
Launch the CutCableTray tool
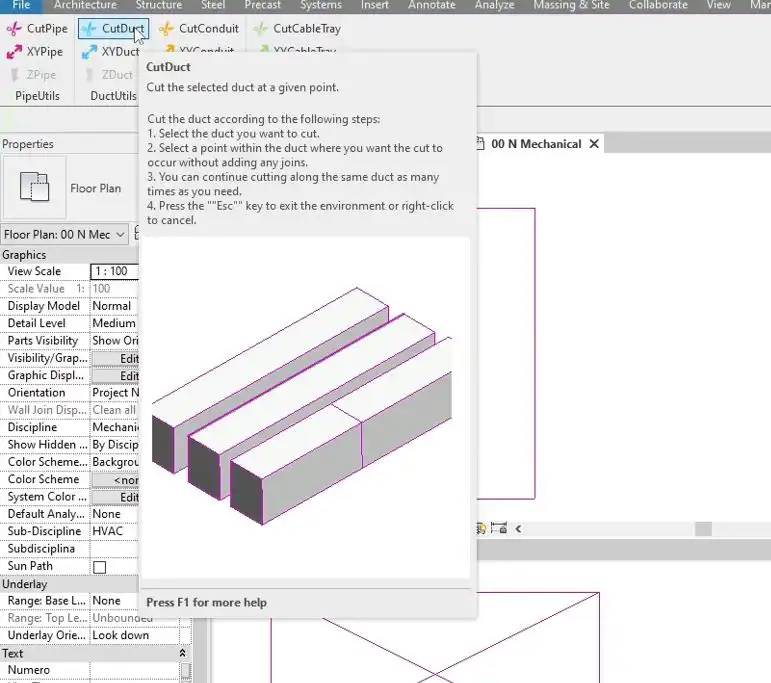click(x=297, y=29)
